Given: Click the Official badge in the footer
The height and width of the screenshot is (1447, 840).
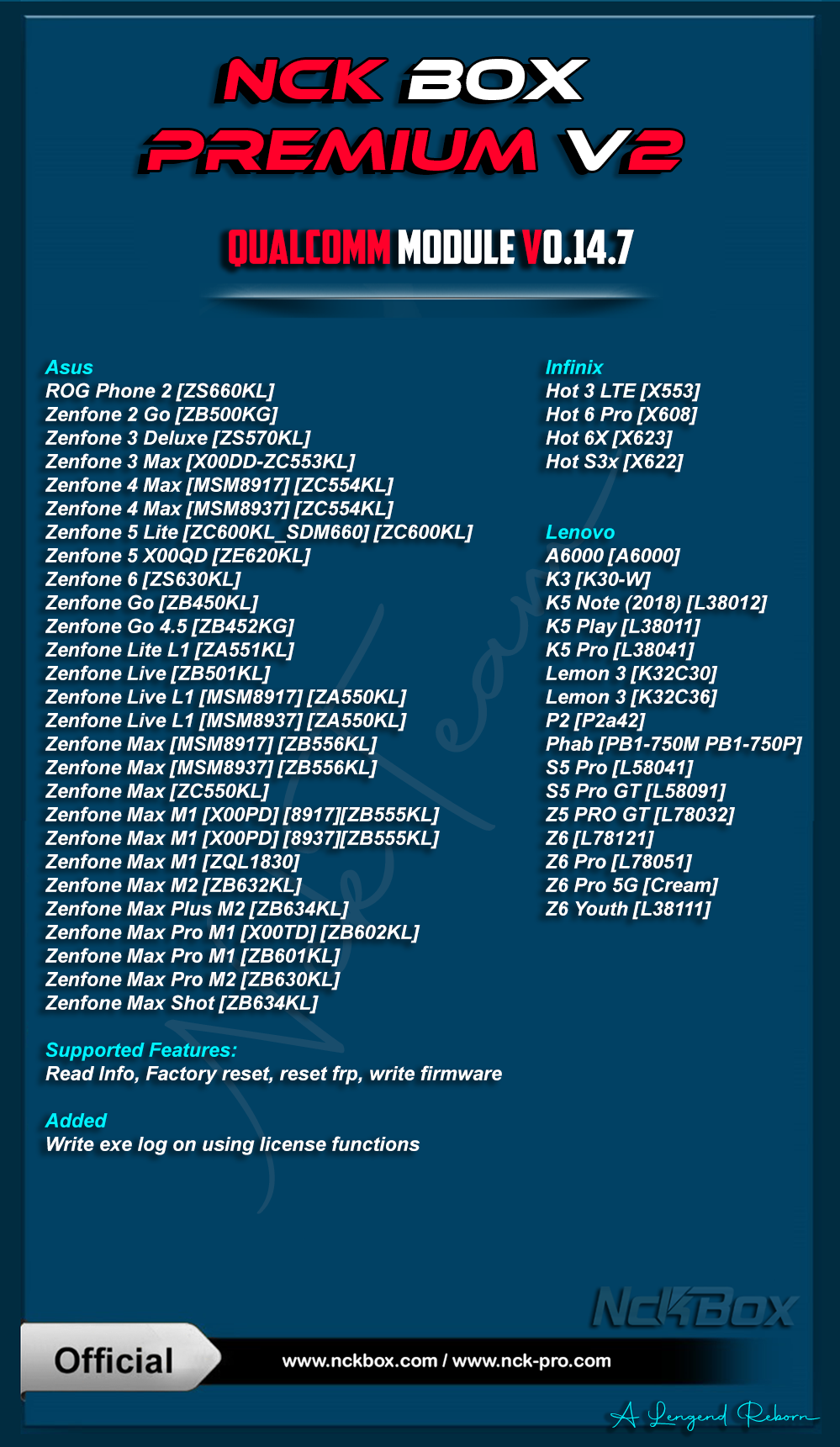Looking at the screenshot, I should pos(119,1360).
